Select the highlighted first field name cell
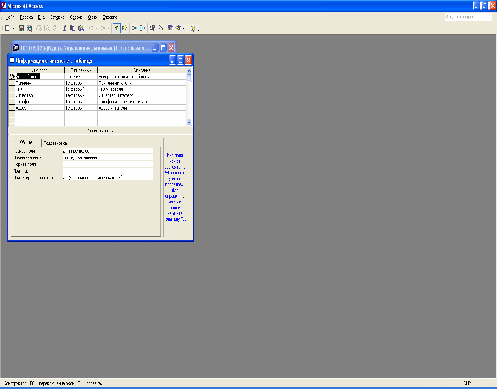Viewport: 498px width, 390px height. point(40,76)
